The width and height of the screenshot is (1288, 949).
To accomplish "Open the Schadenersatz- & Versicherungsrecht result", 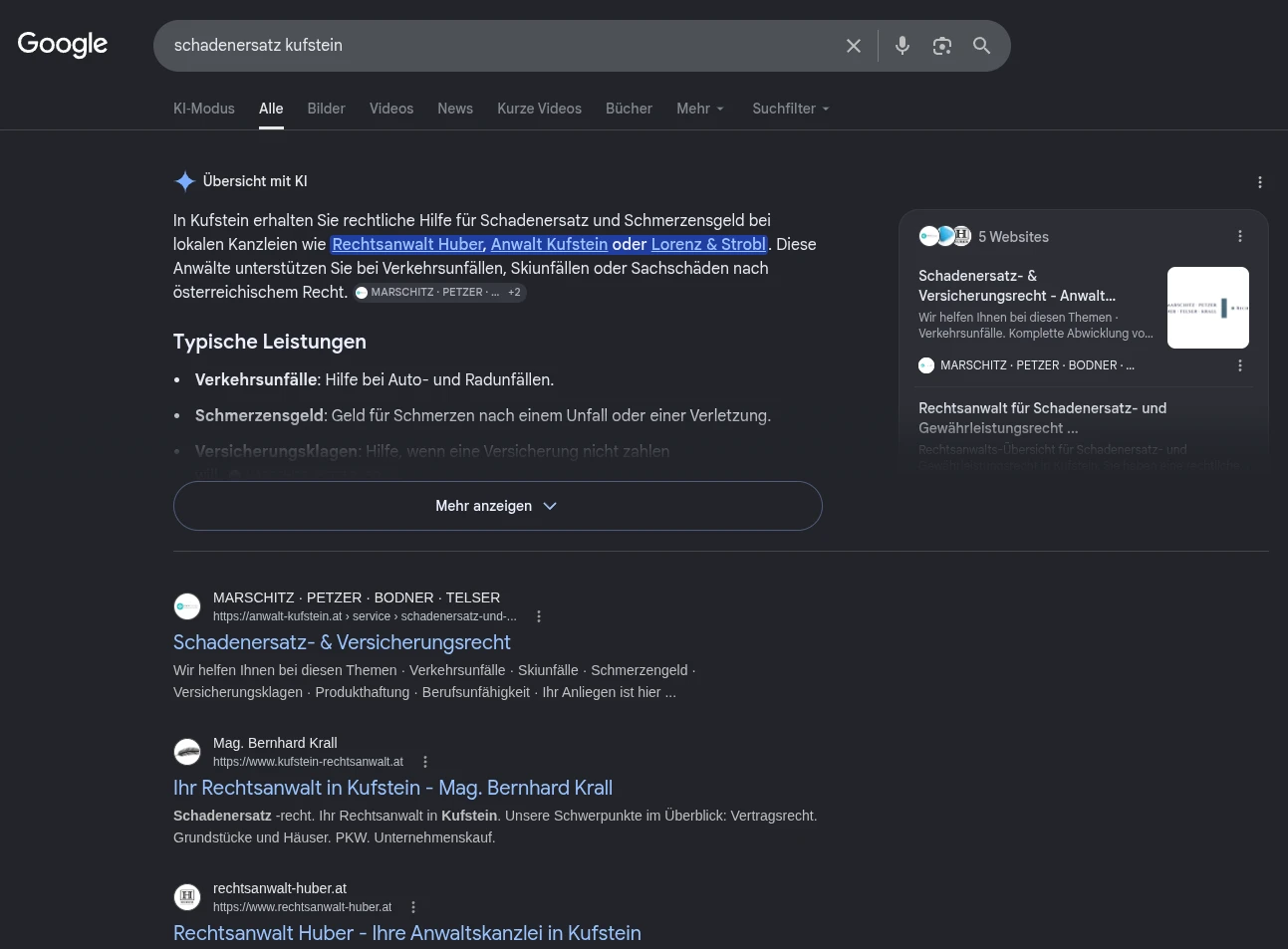I will (342, 642).
